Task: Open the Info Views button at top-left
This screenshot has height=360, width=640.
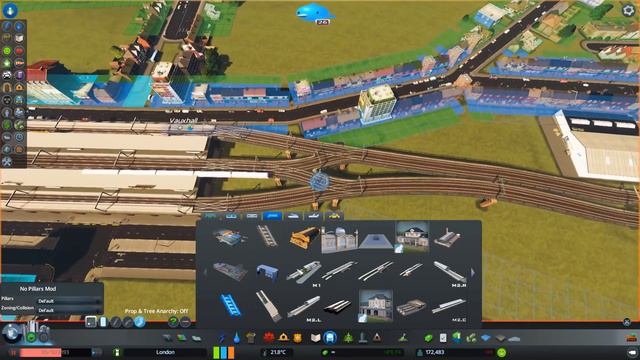Action: [x=10, y=10]
